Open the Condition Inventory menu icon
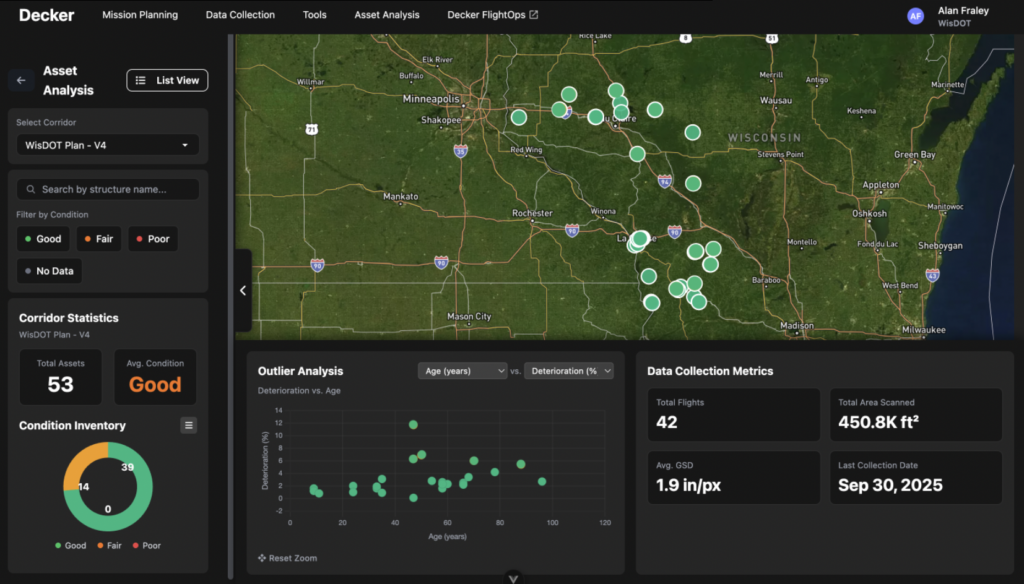1024x584 pixels. pos(188,426)
